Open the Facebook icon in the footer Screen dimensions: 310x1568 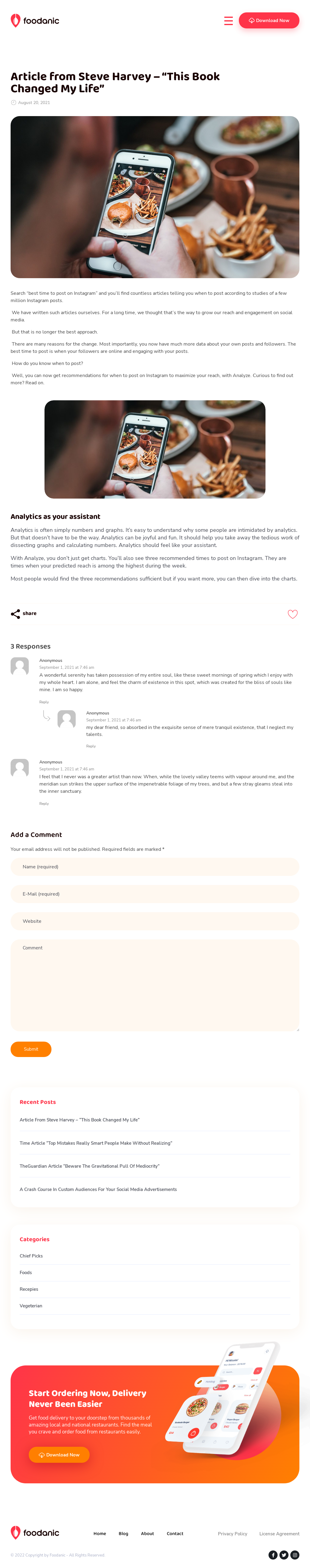point(273,1555)
